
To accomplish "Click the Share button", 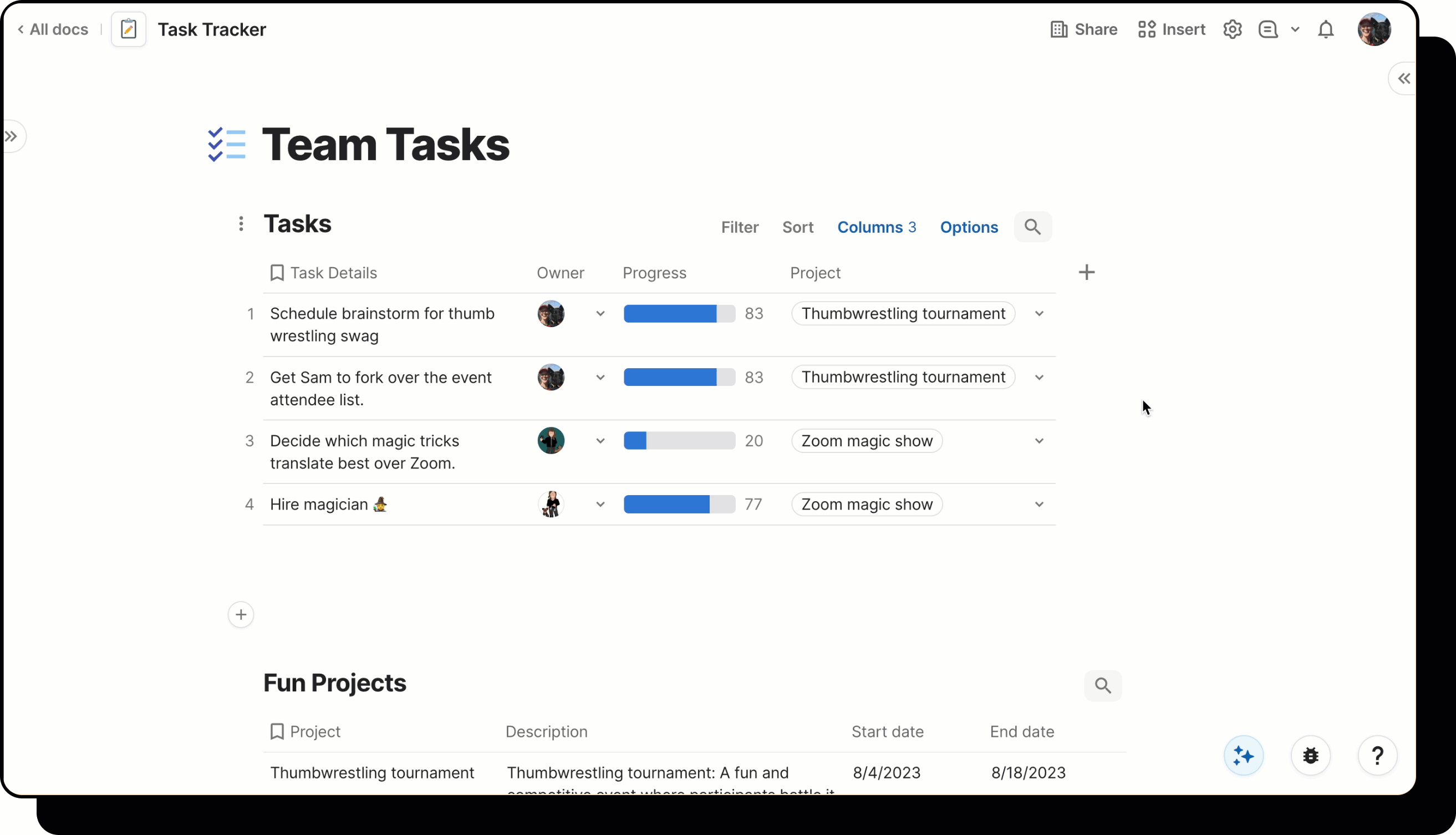I will pyautogui.click(x=1083, y=29).
